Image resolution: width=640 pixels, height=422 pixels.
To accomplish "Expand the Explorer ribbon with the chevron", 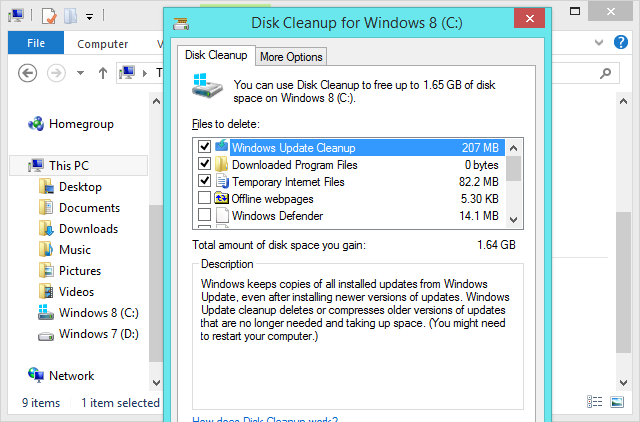I will 599,42.
